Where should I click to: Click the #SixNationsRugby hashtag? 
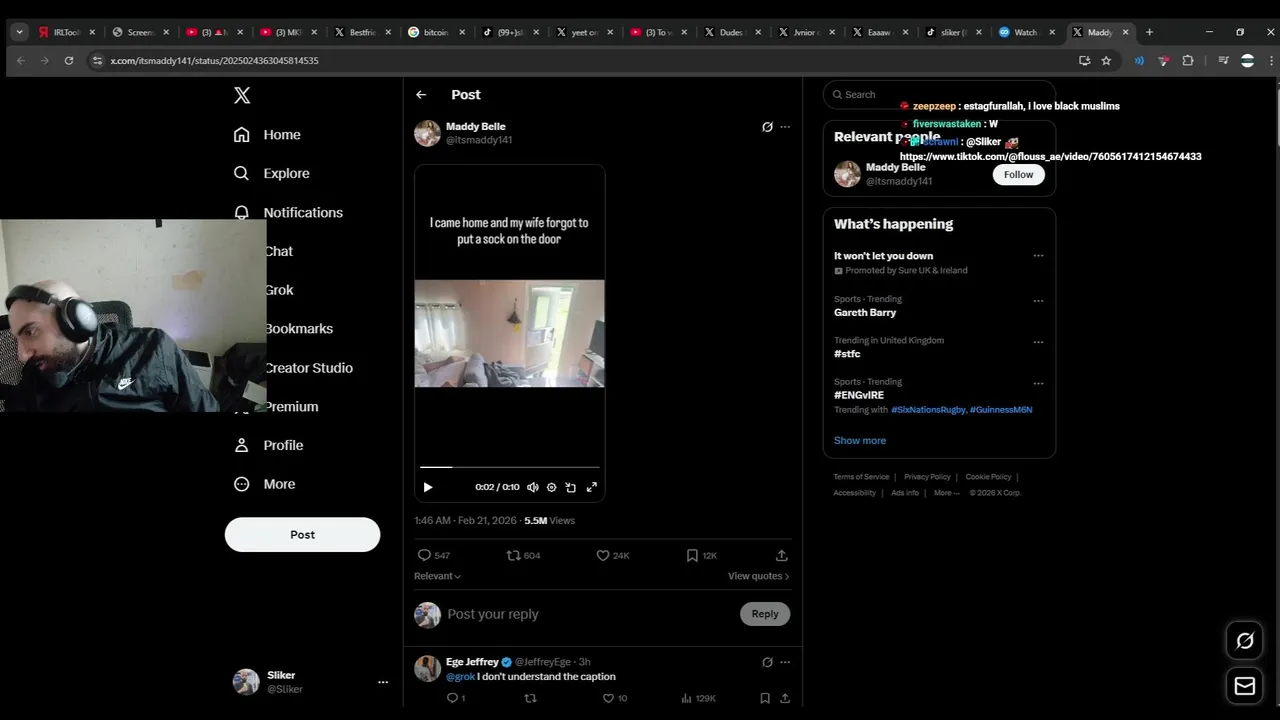click(x=928, y=410)
